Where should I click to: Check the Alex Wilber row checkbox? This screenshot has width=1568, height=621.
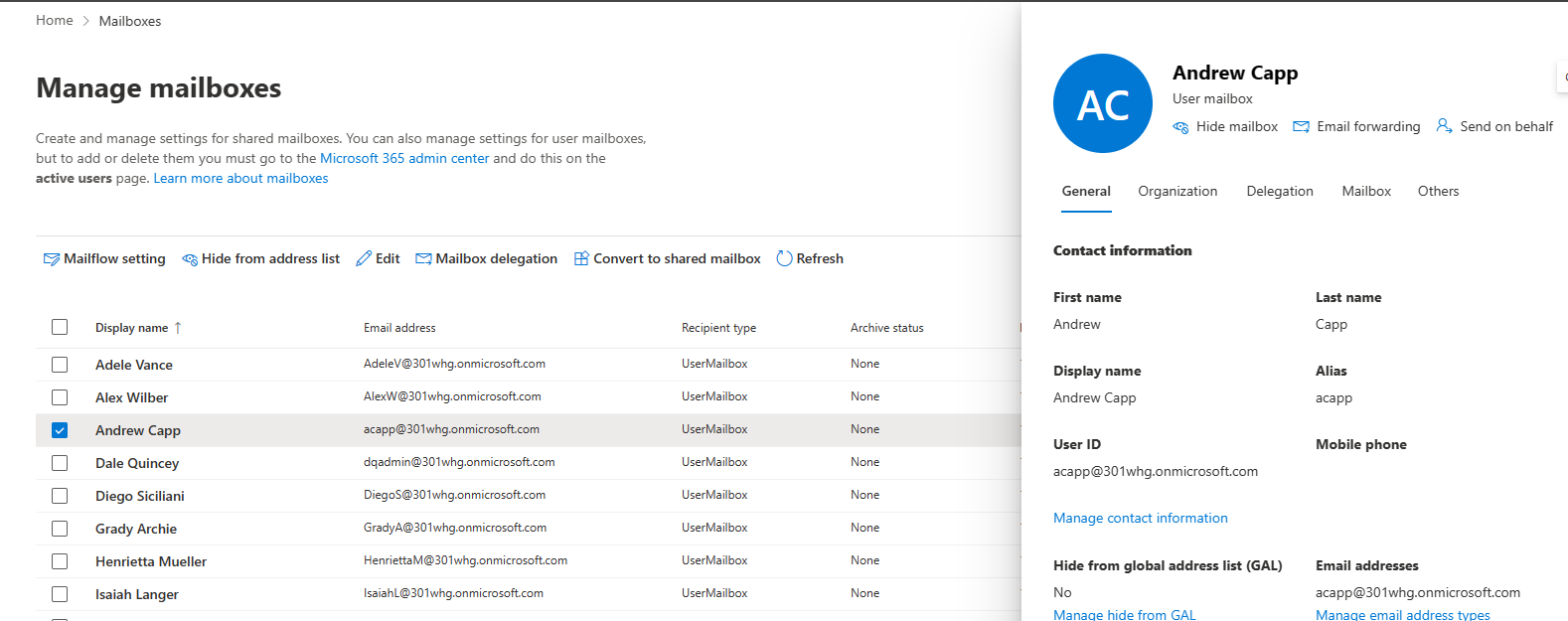[60, 397]
